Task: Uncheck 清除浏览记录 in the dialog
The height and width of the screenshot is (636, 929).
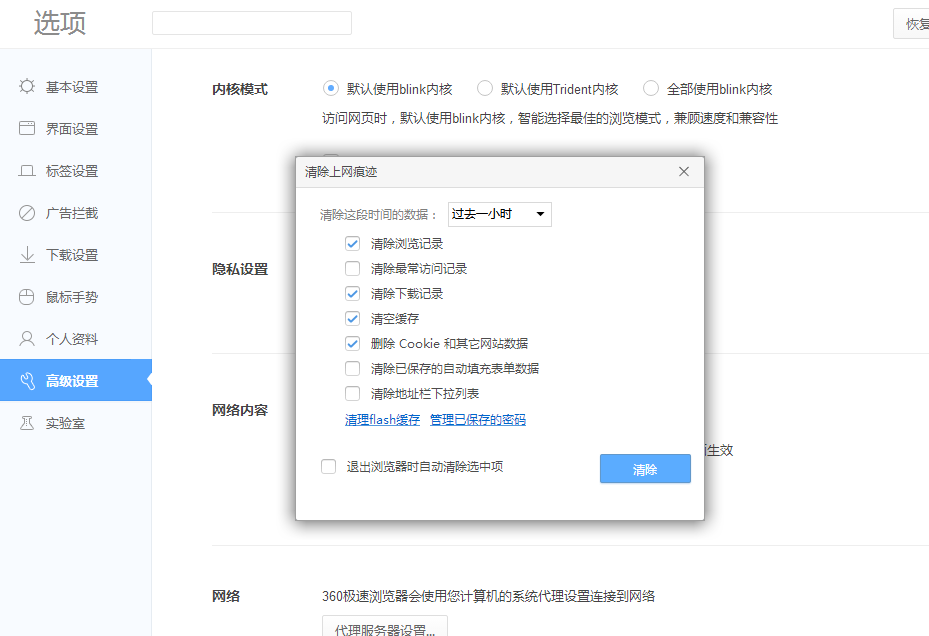Action: point(353,243)
